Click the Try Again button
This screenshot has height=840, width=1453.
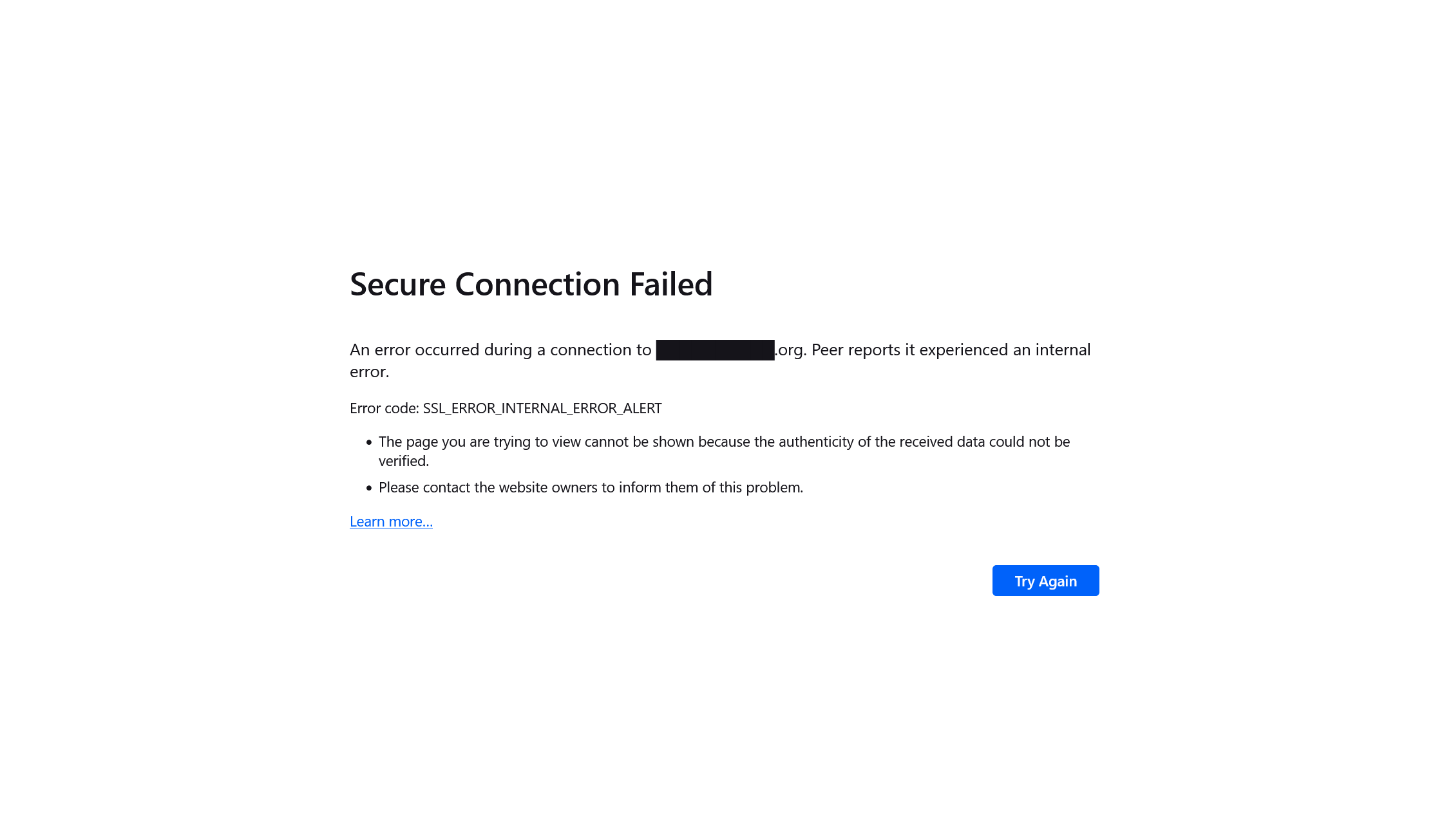coord(1045,581)
